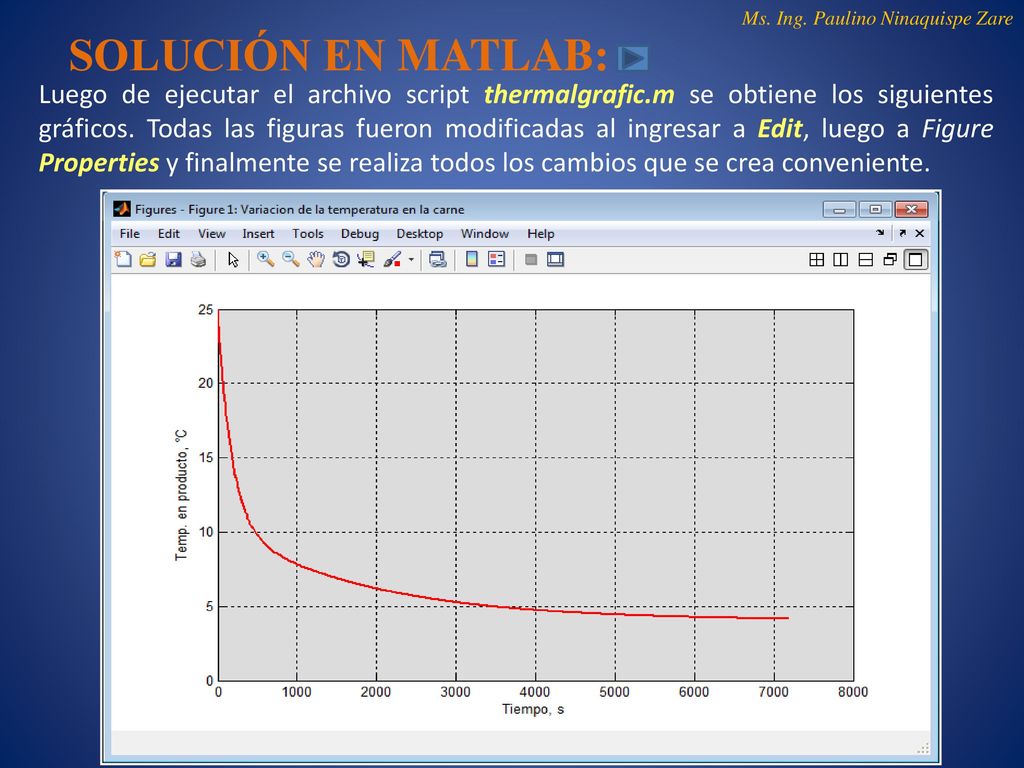Select the Rotate 3D tool
The height and width of the screenshot is (768, 1024).
point(341,260)
